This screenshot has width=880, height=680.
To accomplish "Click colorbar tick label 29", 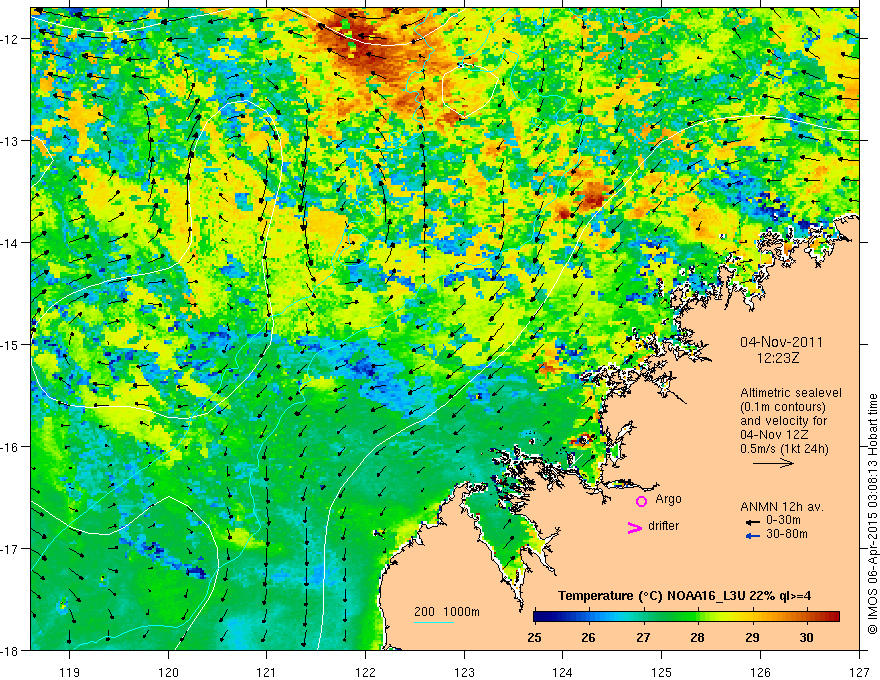I will pos(752,638).
